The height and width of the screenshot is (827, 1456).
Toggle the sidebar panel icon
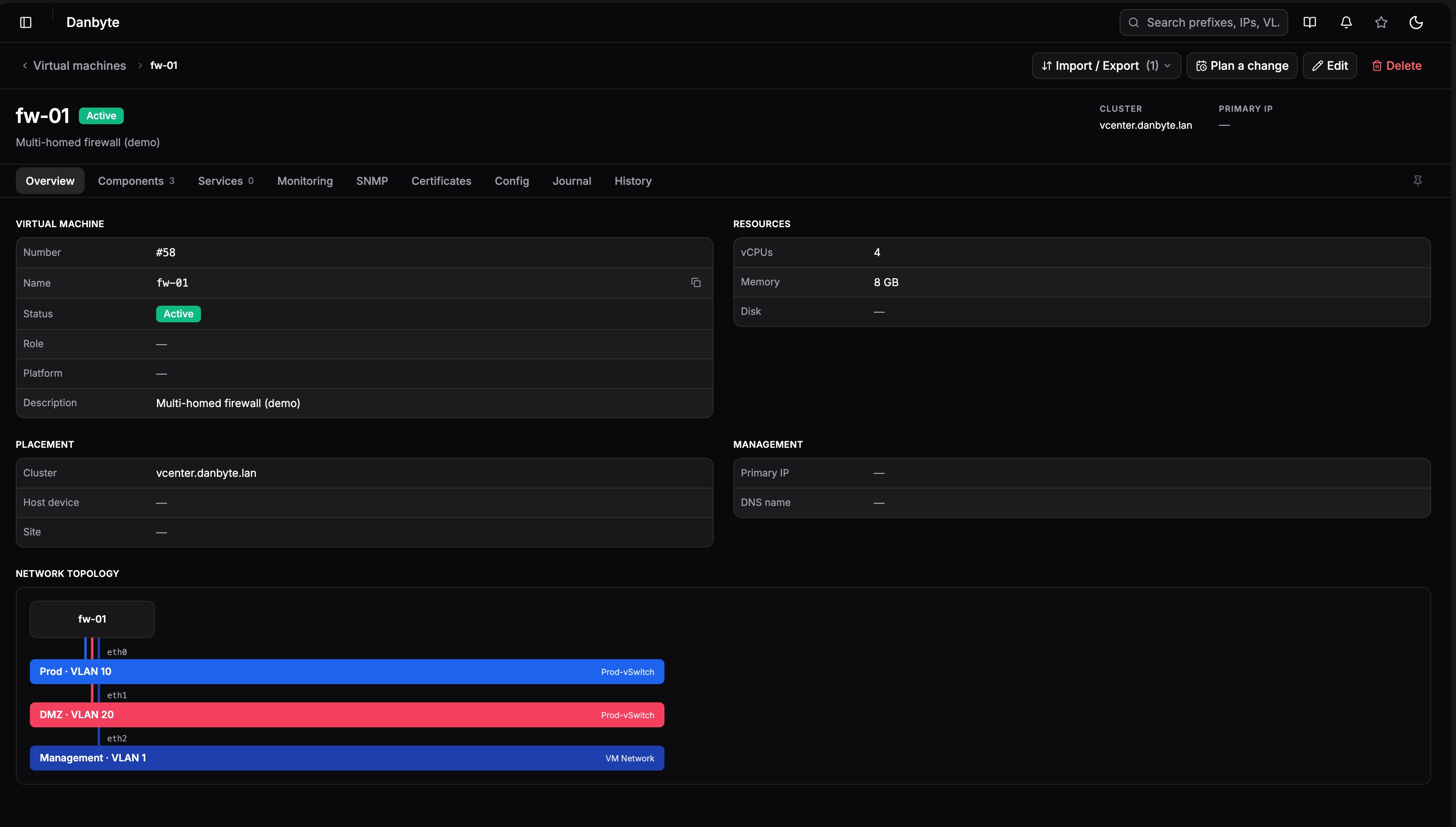click(x=26, y=22)
